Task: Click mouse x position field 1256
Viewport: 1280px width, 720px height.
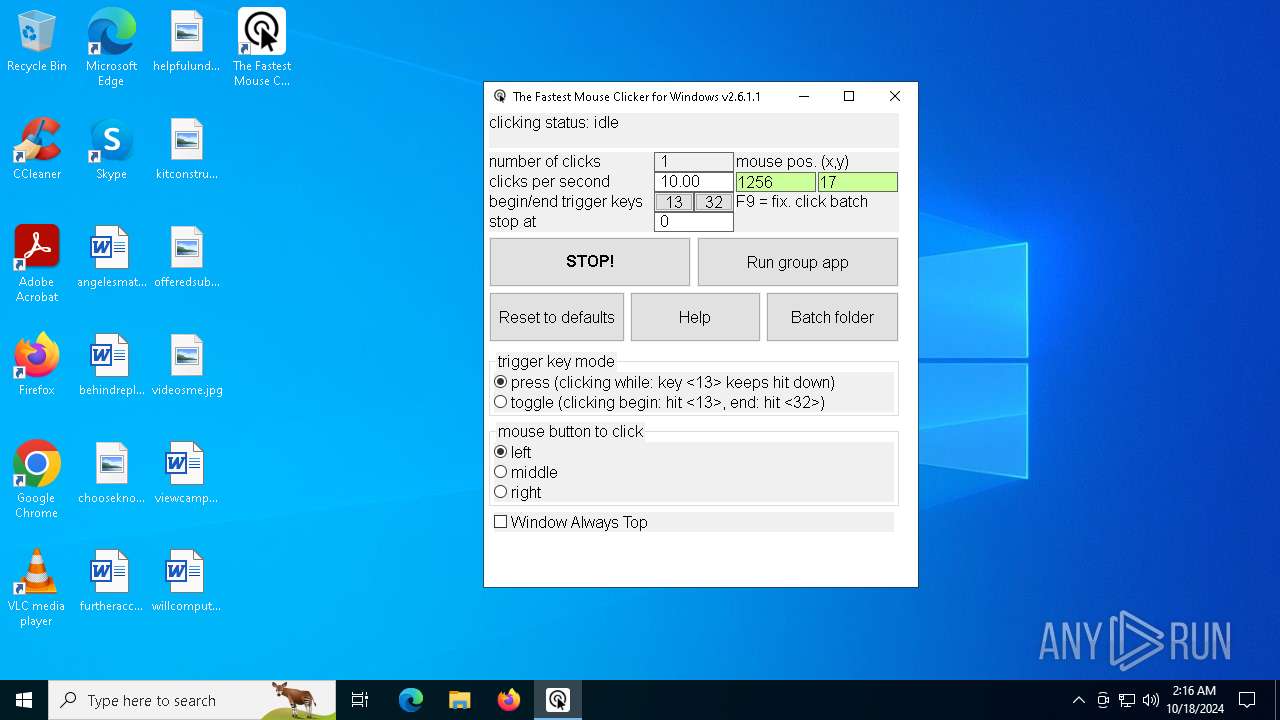Action: pos(776,182)
